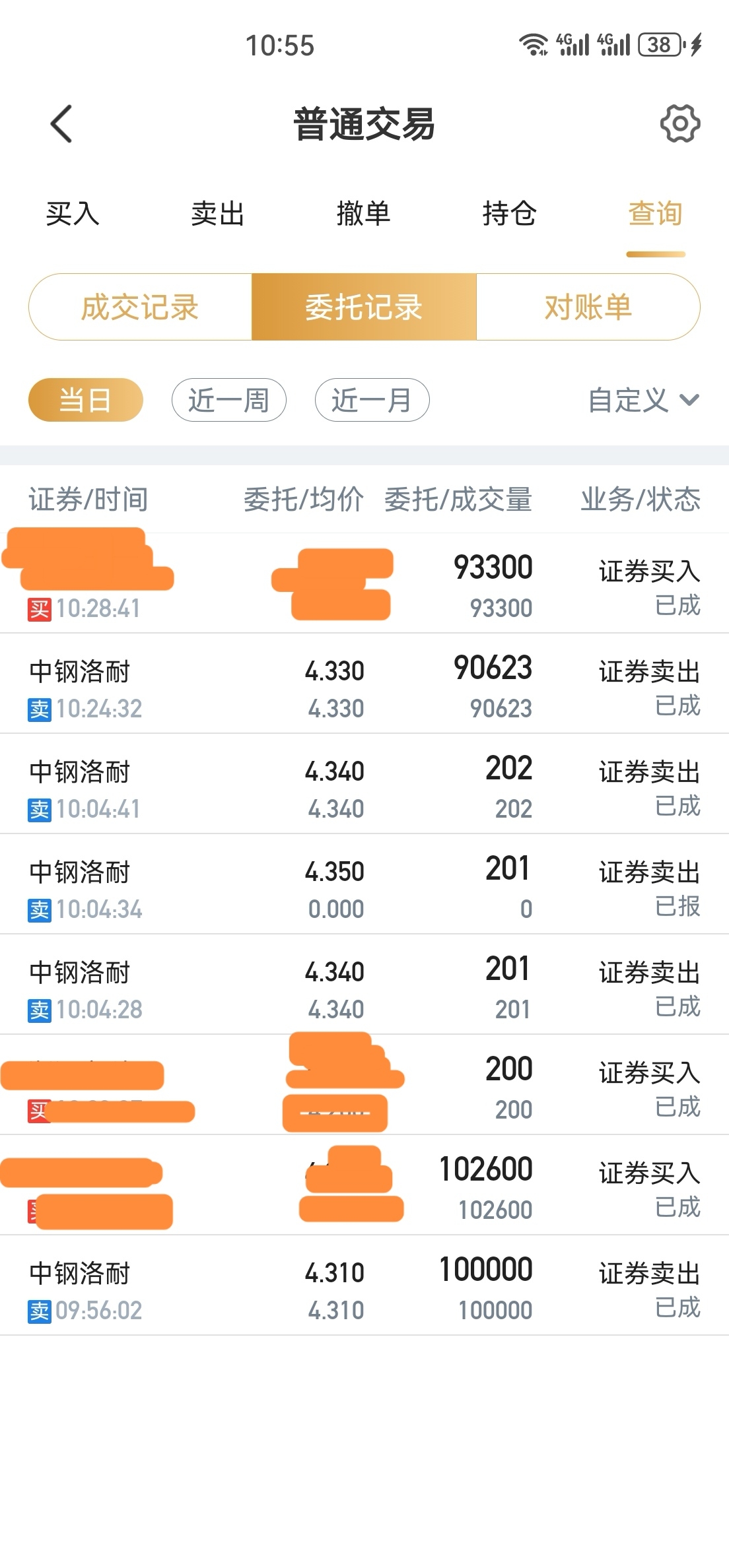Tap the blue 卖 badge at 10:04:41
The height and width of the screenshot is (1568, 729).
tap(40, 810)
